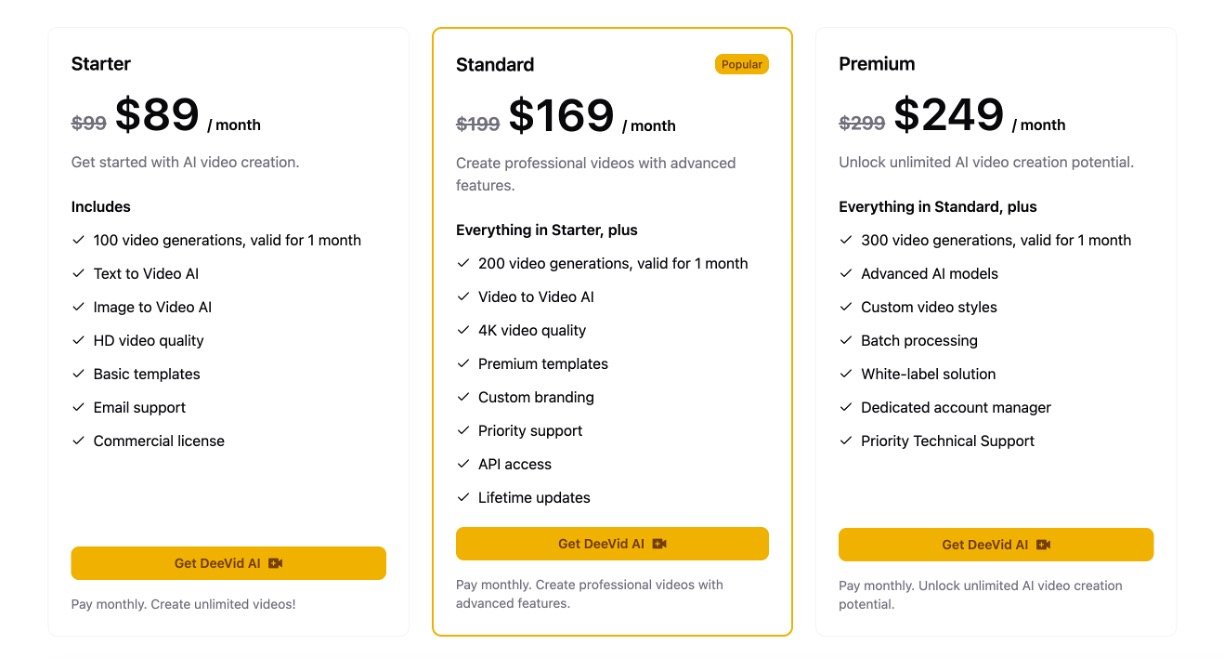Click the yellow Popular badge
Viewport: 1224px width, 658px height.
[x=741, y=65]
